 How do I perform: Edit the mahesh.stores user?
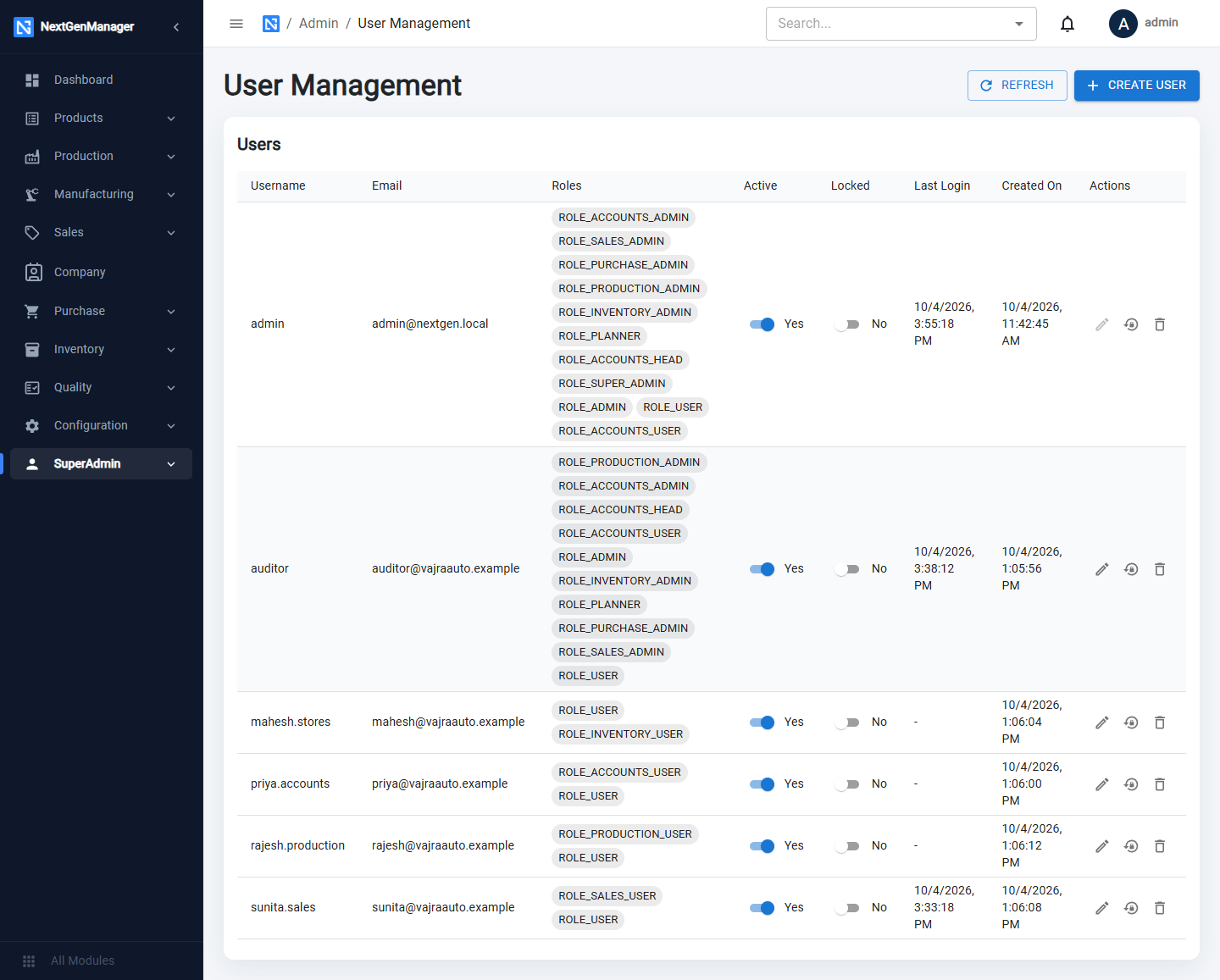[1102, 723]
